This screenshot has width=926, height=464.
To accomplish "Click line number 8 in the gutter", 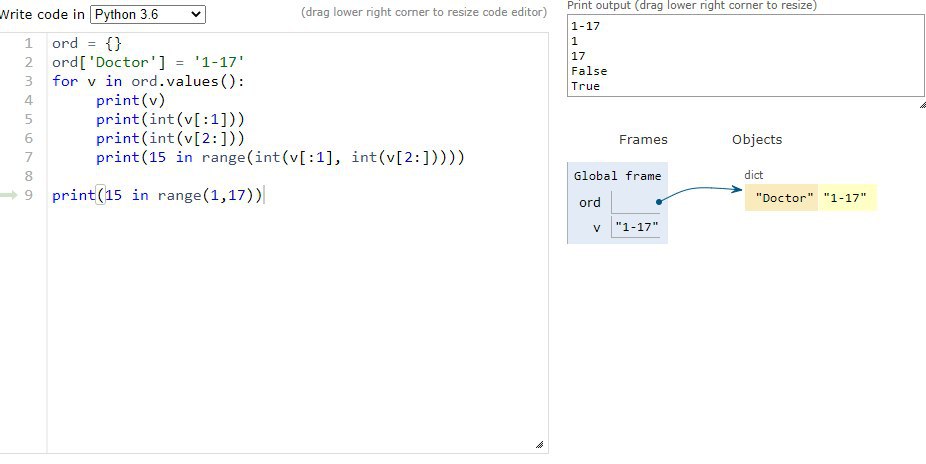I will [x=28, y=176].
